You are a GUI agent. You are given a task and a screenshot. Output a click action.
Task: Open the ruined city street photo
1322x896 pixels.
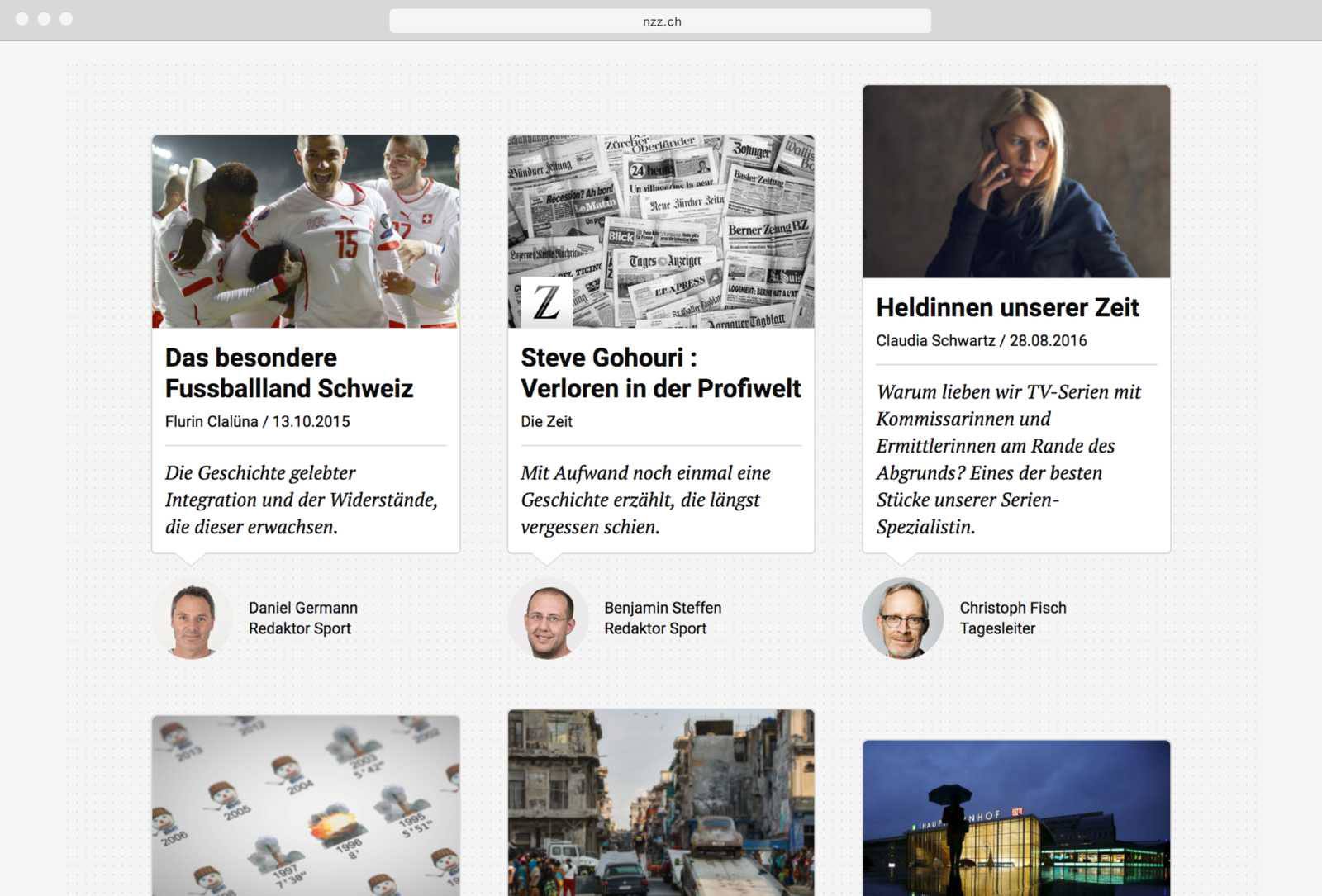click(x=661, y=801)
